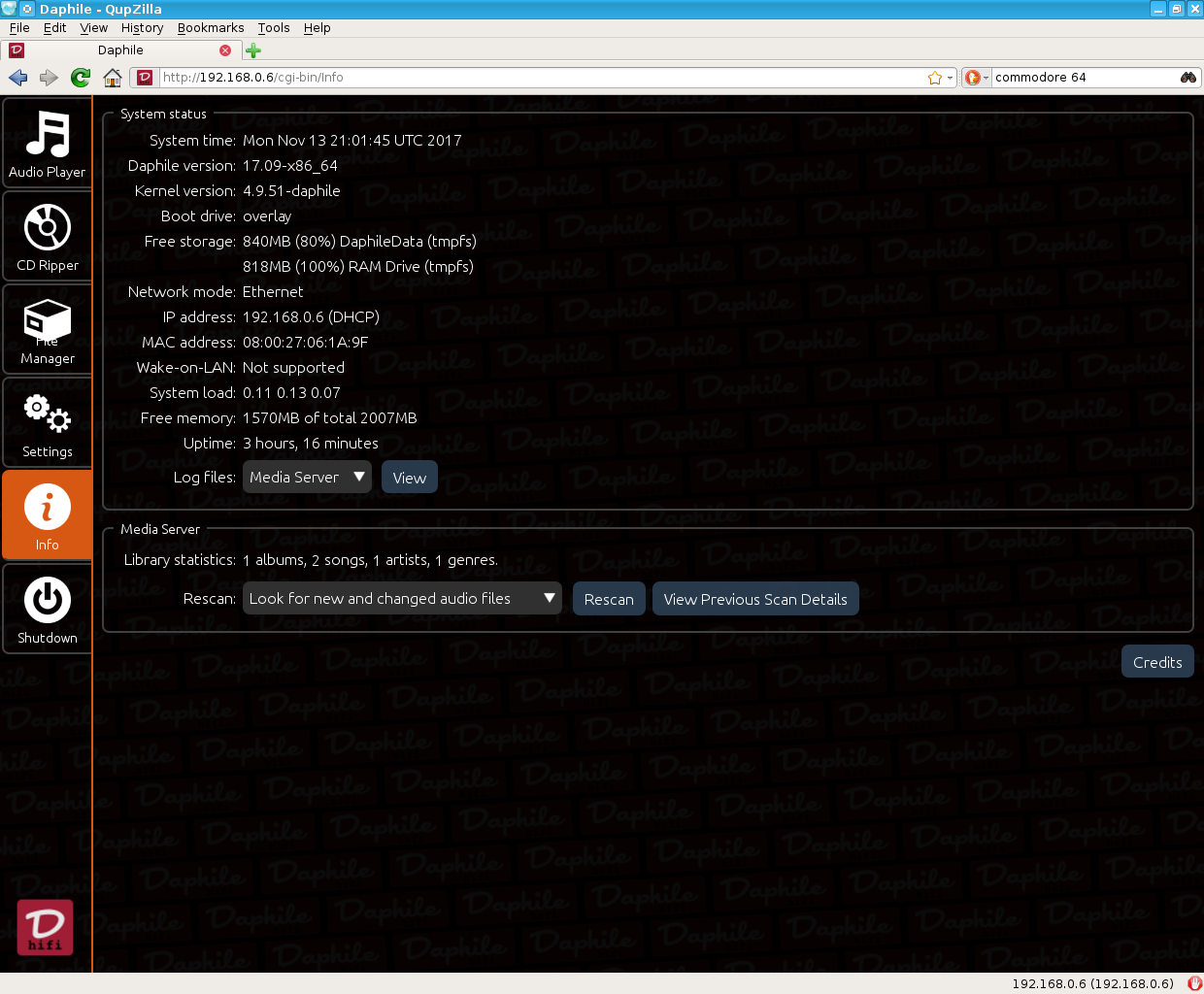Click the site icon in address bar
Viewport: 1204px width, 994px height.
tap(145, 78)
